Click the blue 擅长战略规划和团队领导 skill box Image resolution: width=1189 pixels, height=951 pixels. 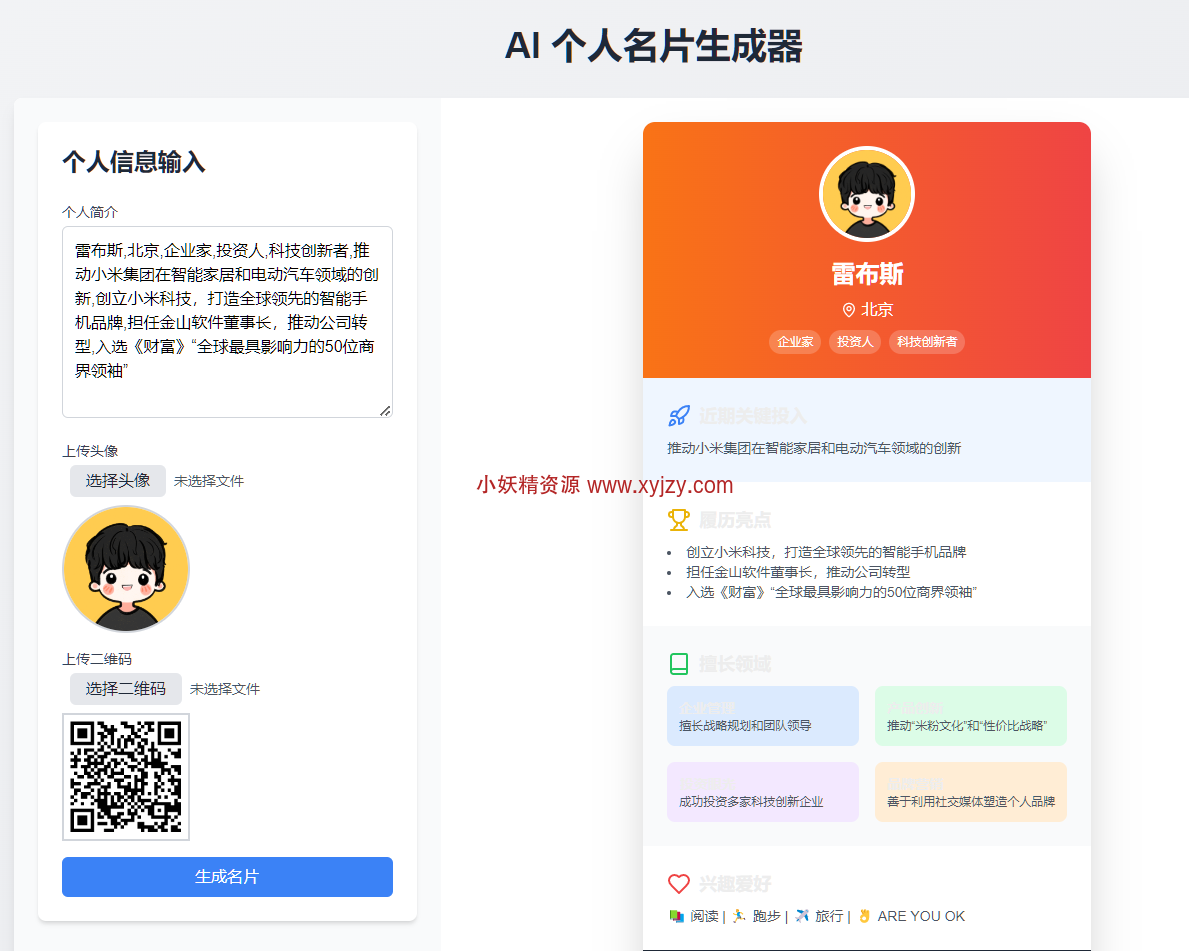pyautogui.click(x=763, y=716)
